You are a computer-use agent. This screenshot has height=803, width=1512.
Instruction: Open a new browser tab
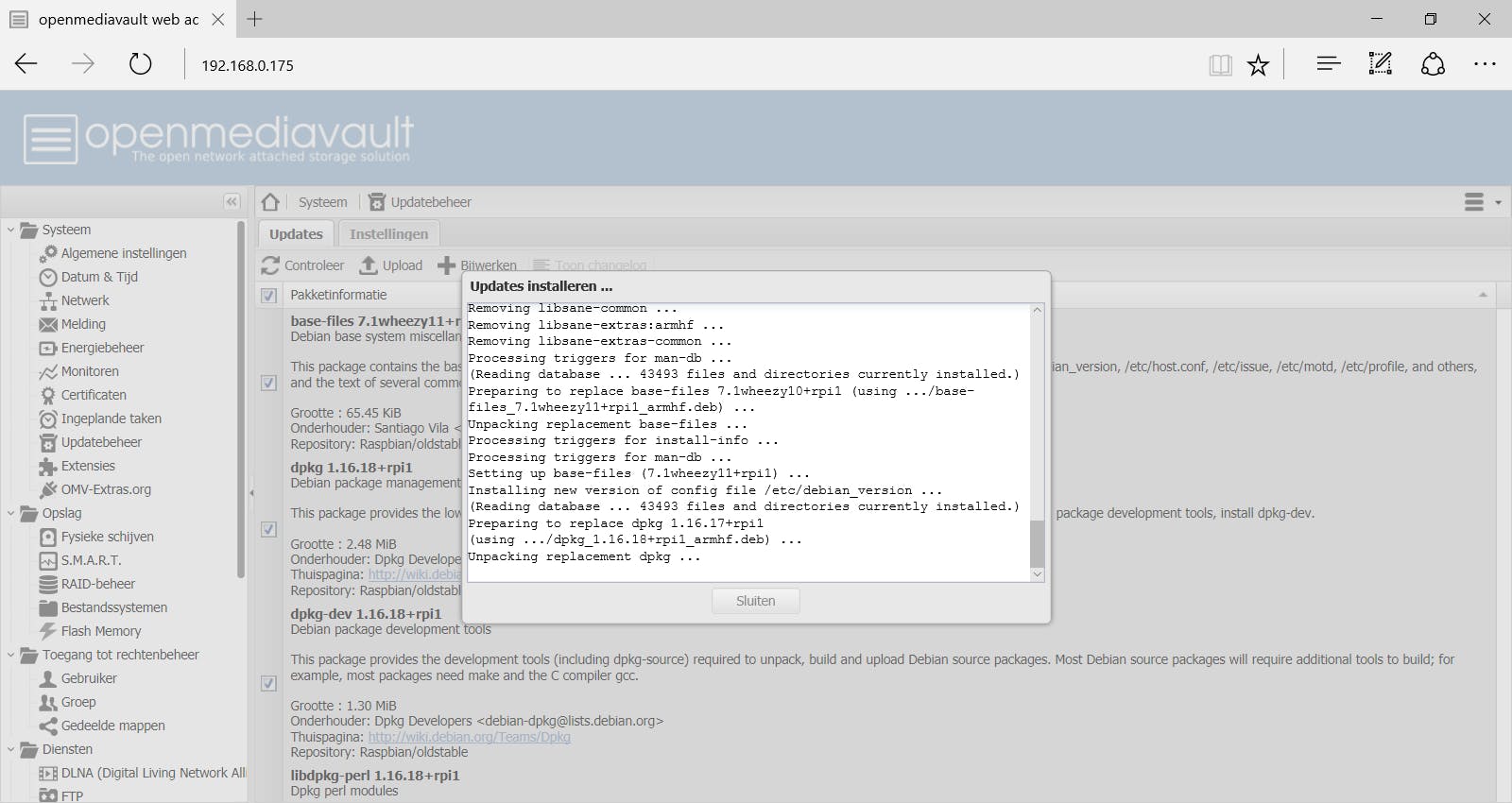[254, 19]
